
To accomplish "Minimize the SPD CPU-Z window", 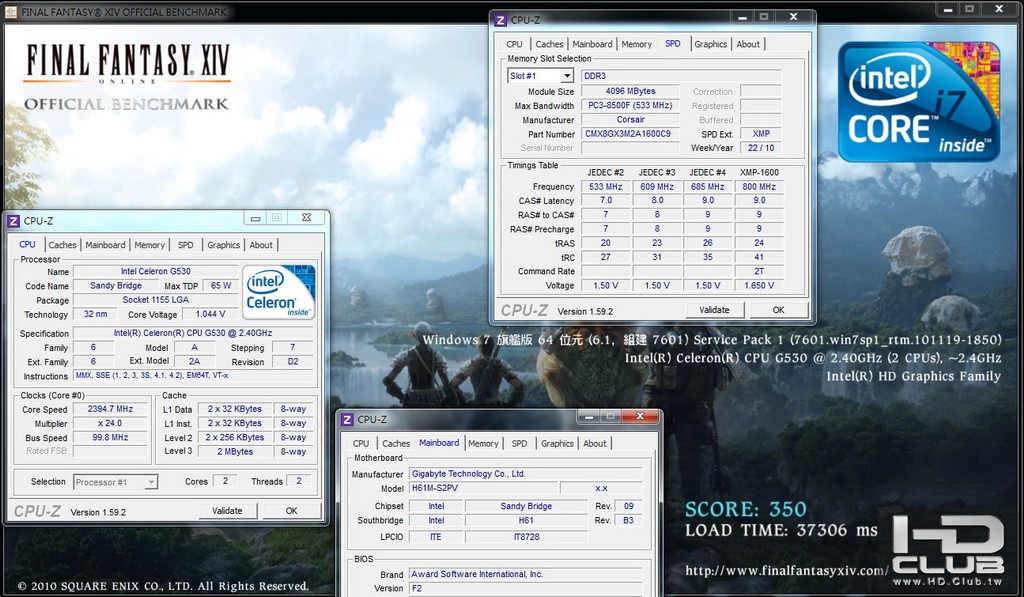I will tap(742, 18).
